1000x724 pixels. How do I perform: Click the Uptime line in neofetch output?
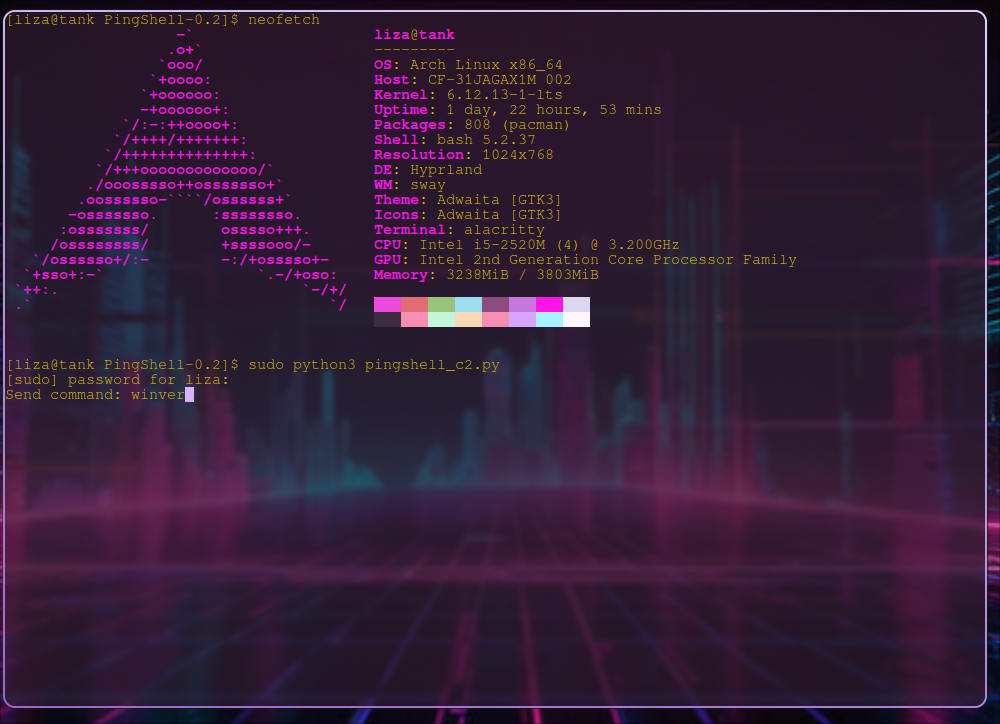pyautogui.click(x=517, y=110)
